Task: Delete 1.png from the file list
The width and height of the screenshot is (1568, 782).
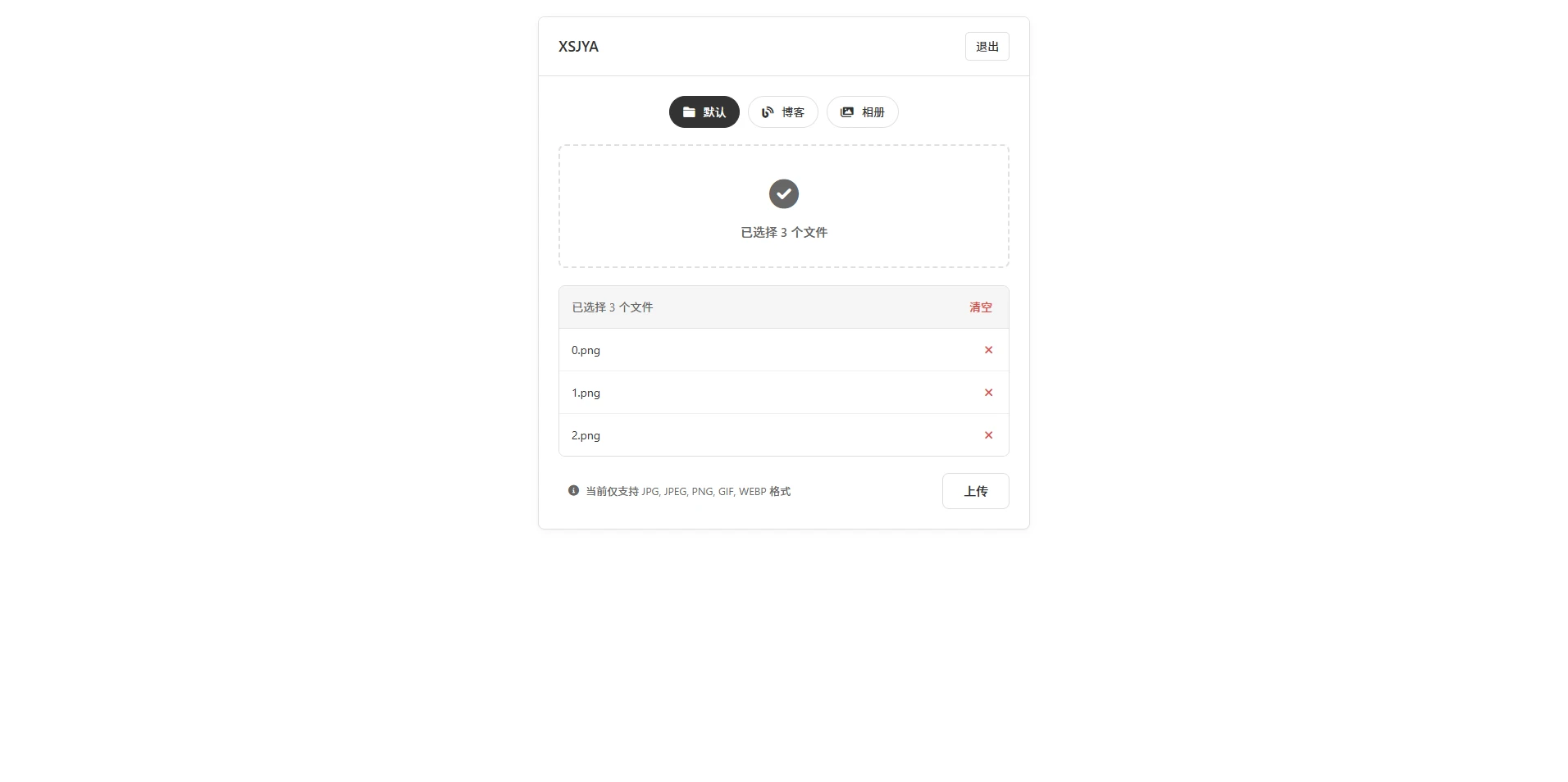Action: click(x=988, y=393)
